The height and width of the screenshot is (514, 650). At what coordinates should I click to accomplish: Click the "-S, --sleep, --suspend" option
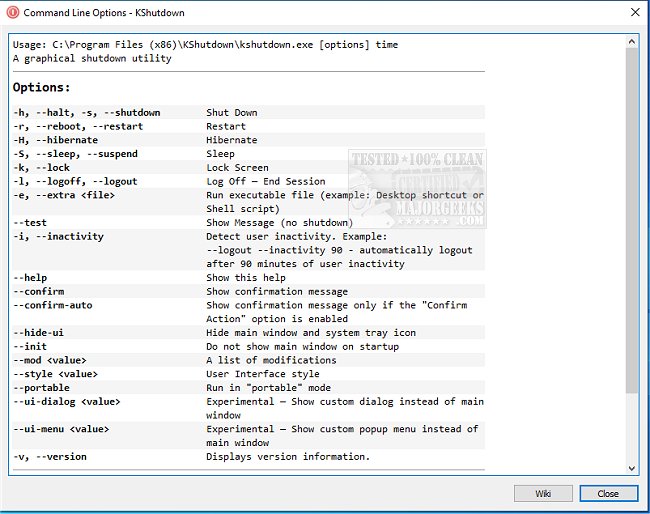pos(75,154)
